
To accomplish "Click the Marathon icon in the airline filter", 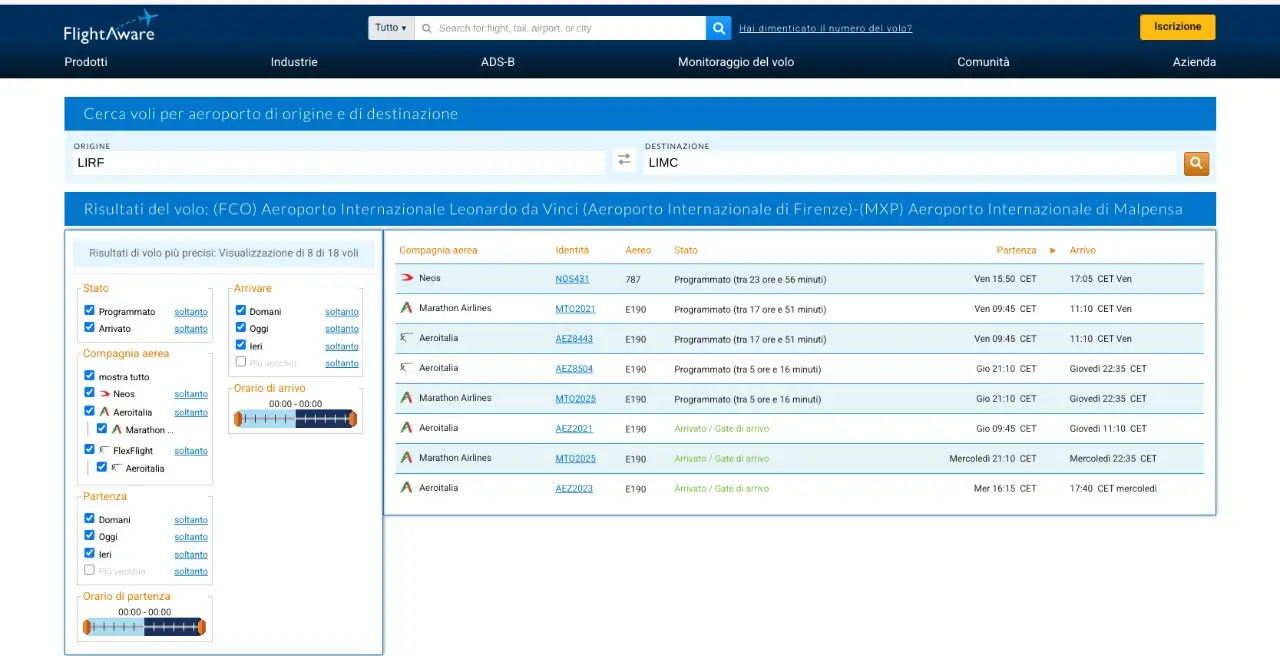I will click(116, 430).
